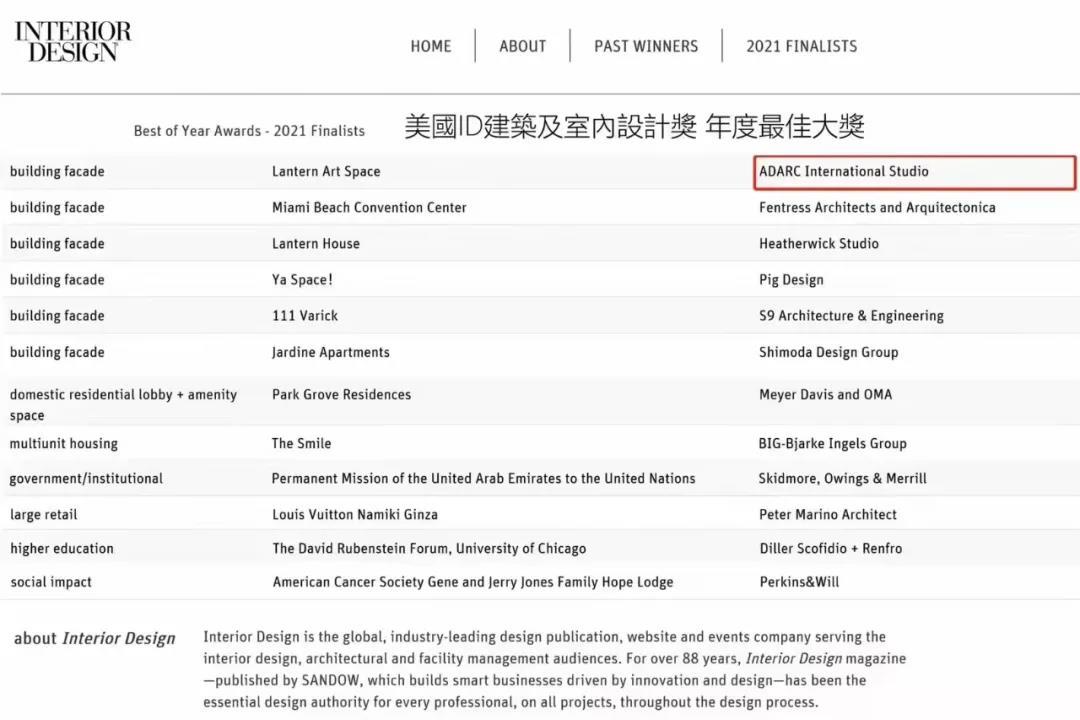Click Perkins&Will firm name
The image size is (1080, 720).
799,582
